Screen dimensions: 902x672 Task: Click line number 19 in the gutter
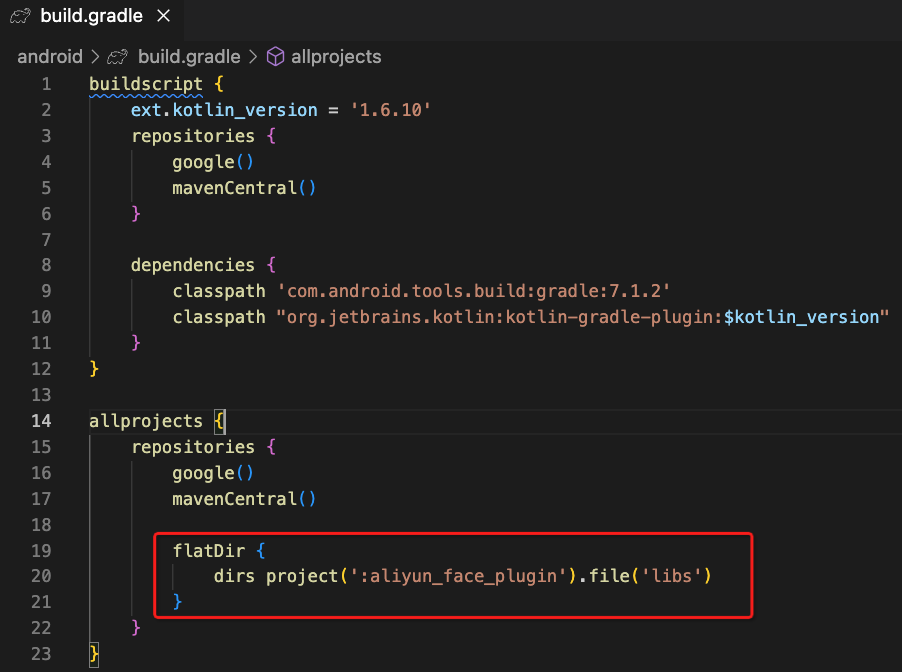pyautogui.click(x=41, y=550)
